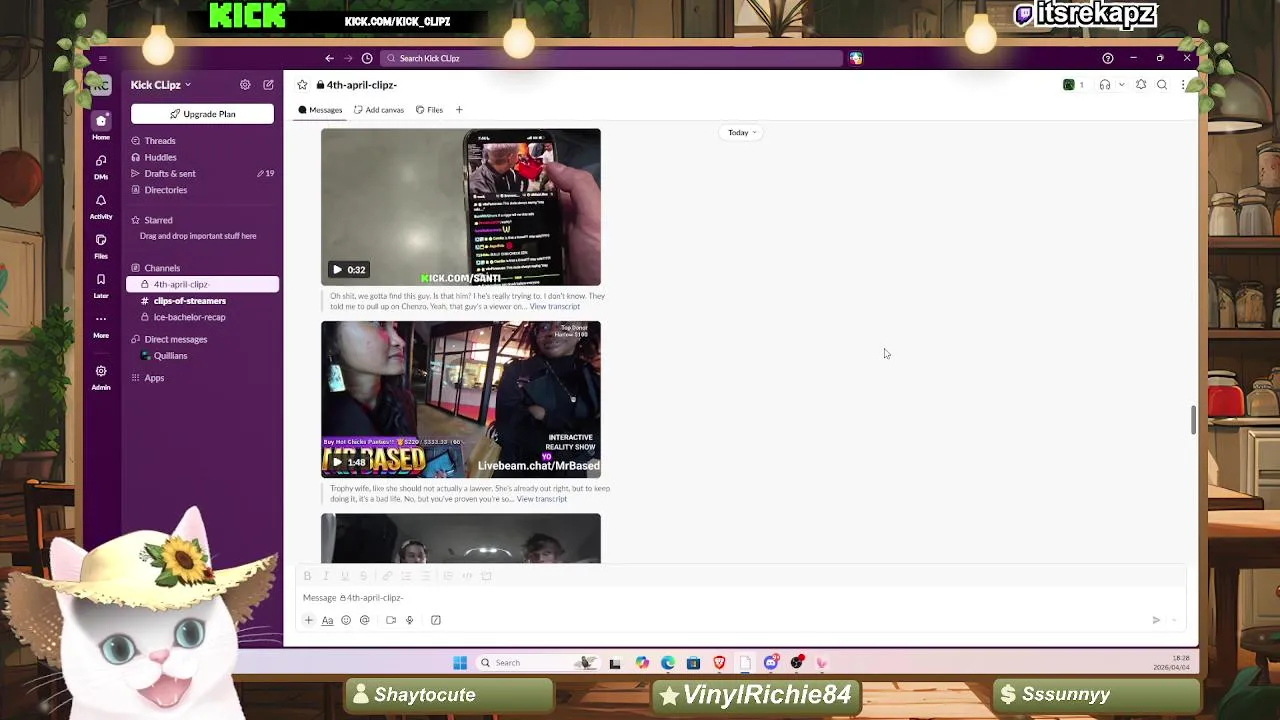Viewport: 1280px width, 720px height.
Task: Start a huddle with headphones icon
Action: (1105, 85)
